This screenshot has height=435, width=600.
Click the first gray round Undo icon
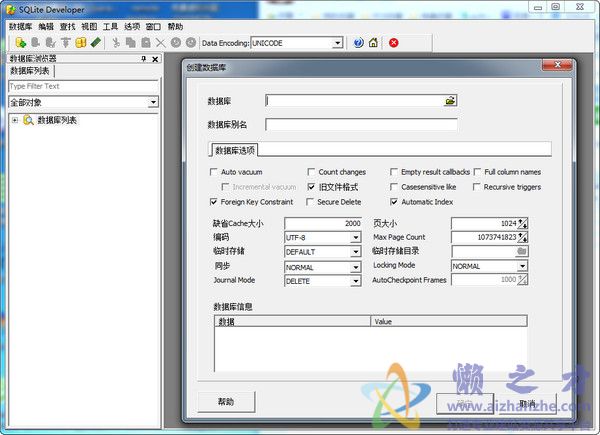point(176,42)
